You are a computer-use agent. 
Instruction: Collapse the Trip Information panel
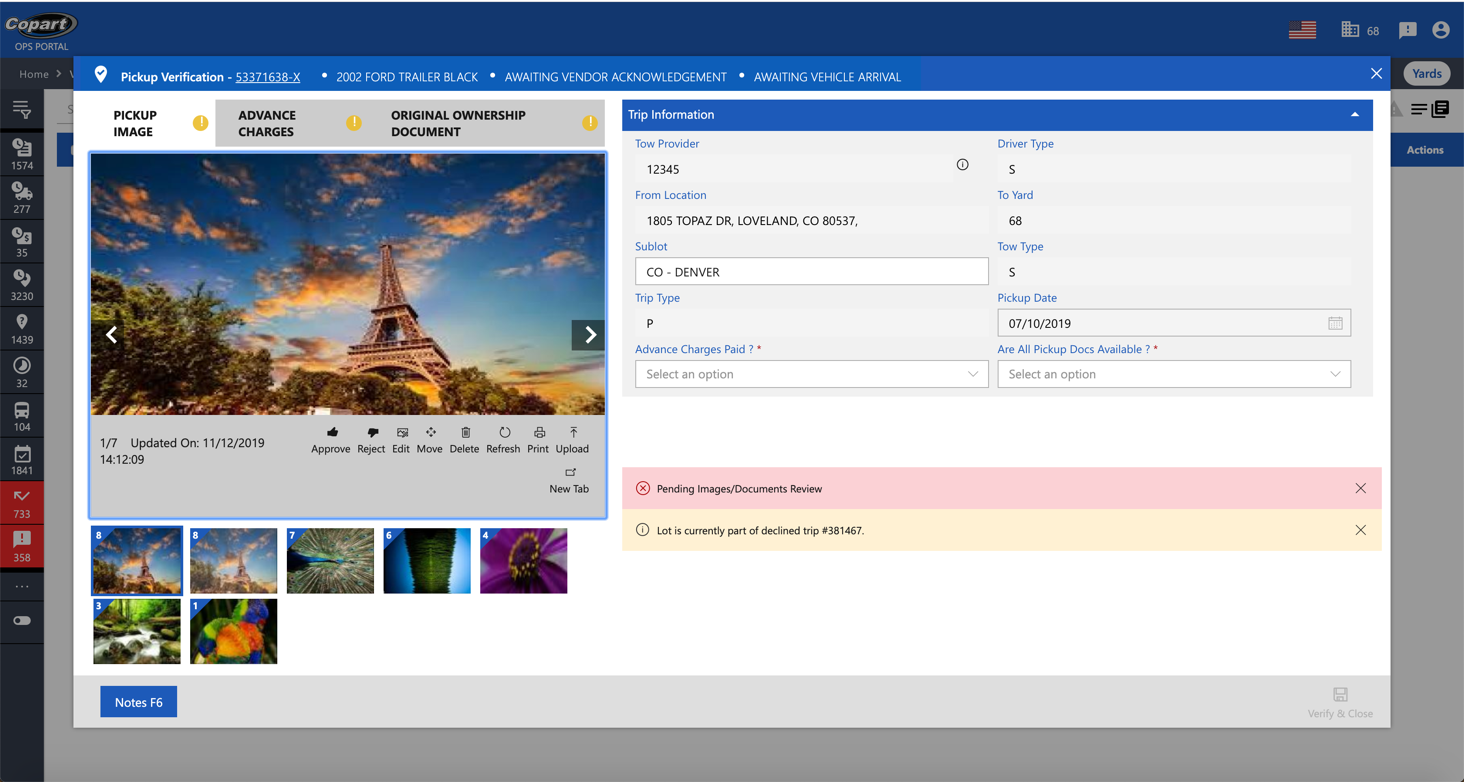pos(1355,115)
